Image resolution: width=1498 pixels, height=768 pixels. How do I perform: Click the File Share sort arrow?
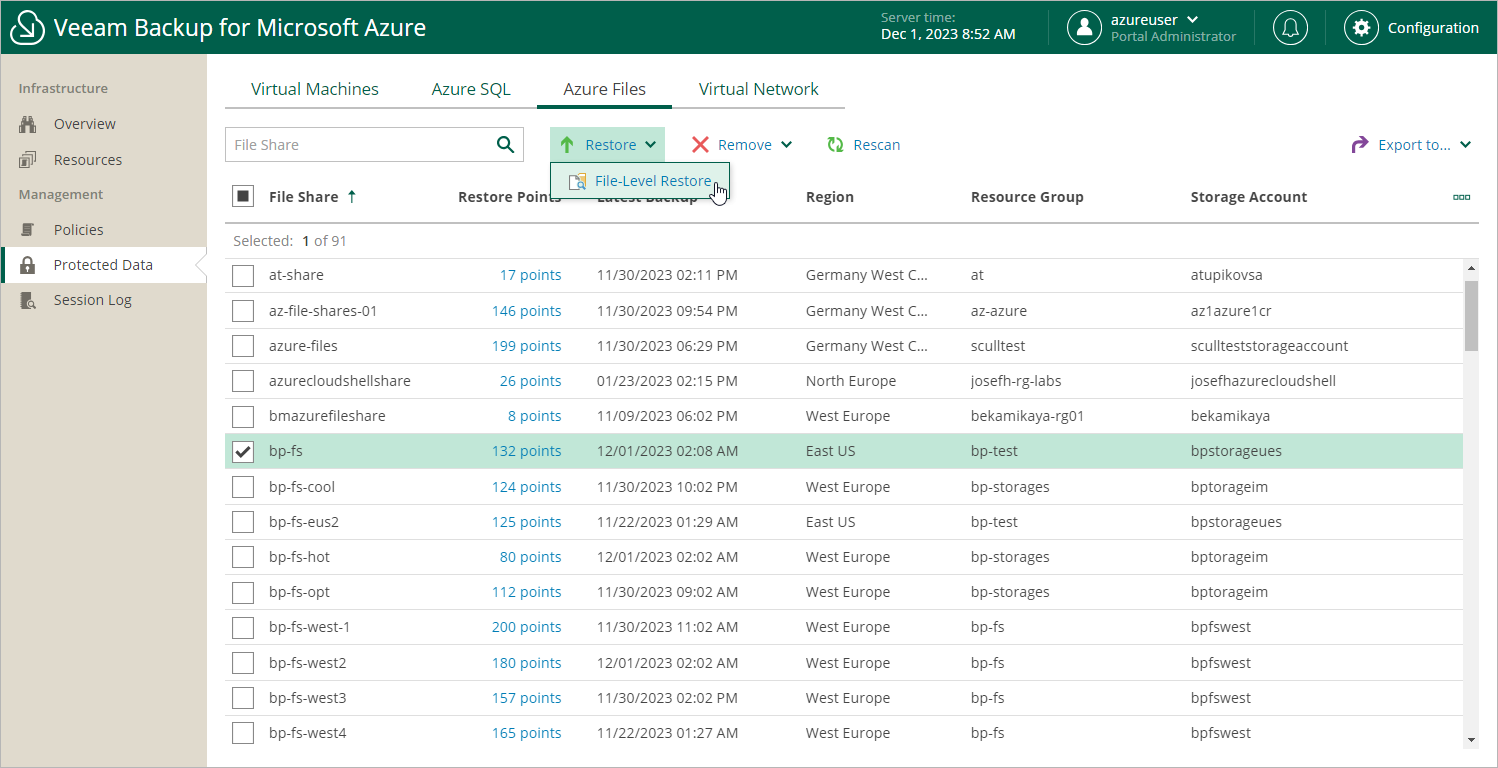[x=352, y=197]
